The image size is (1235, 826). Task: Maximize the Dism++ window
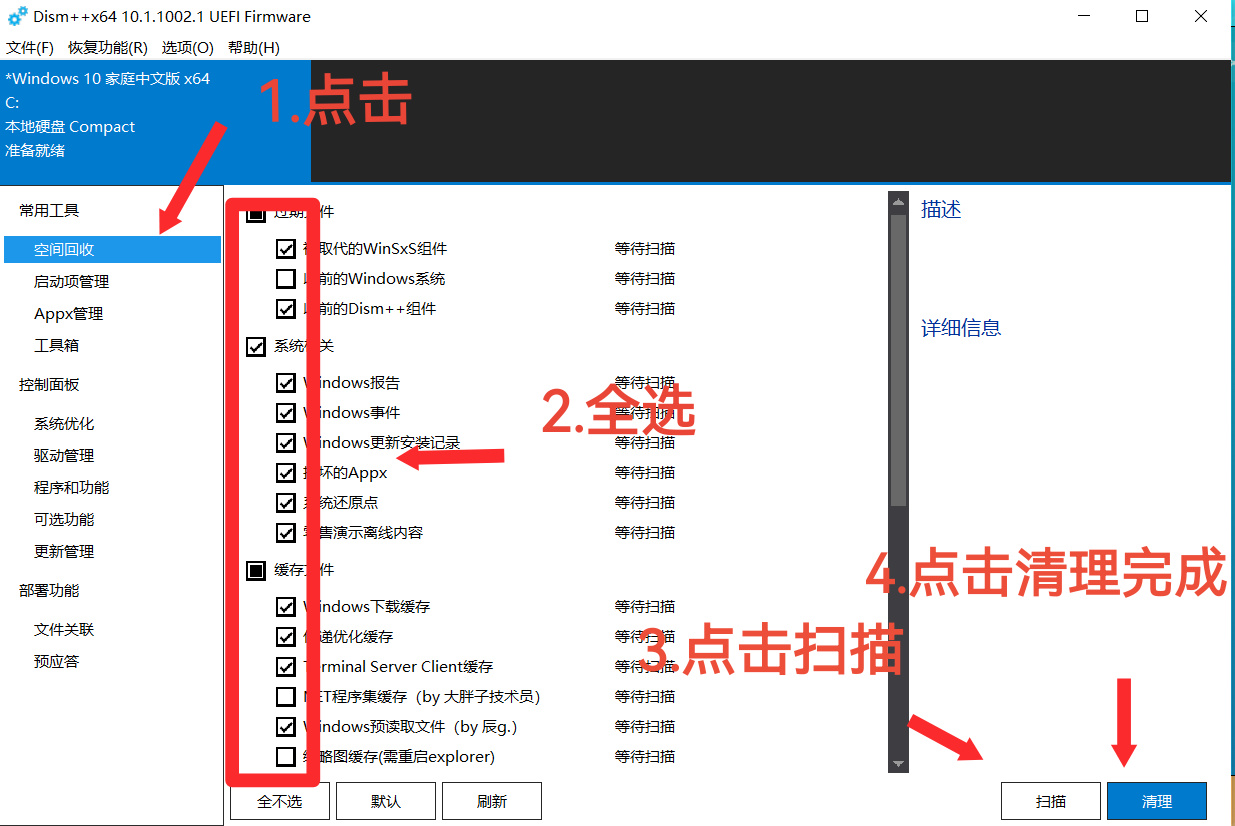(x=1142, y=16)
